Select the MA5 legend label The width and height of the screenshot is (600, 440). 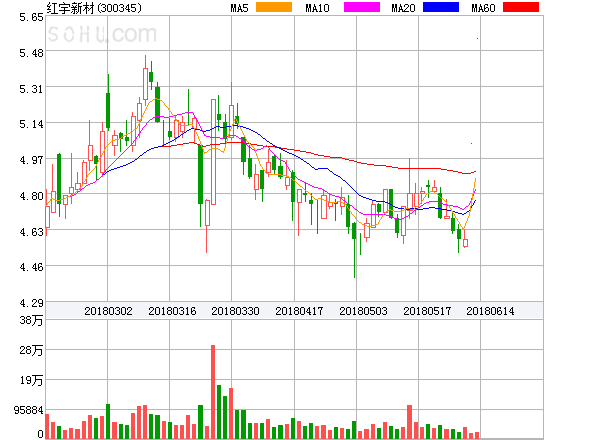240,8
